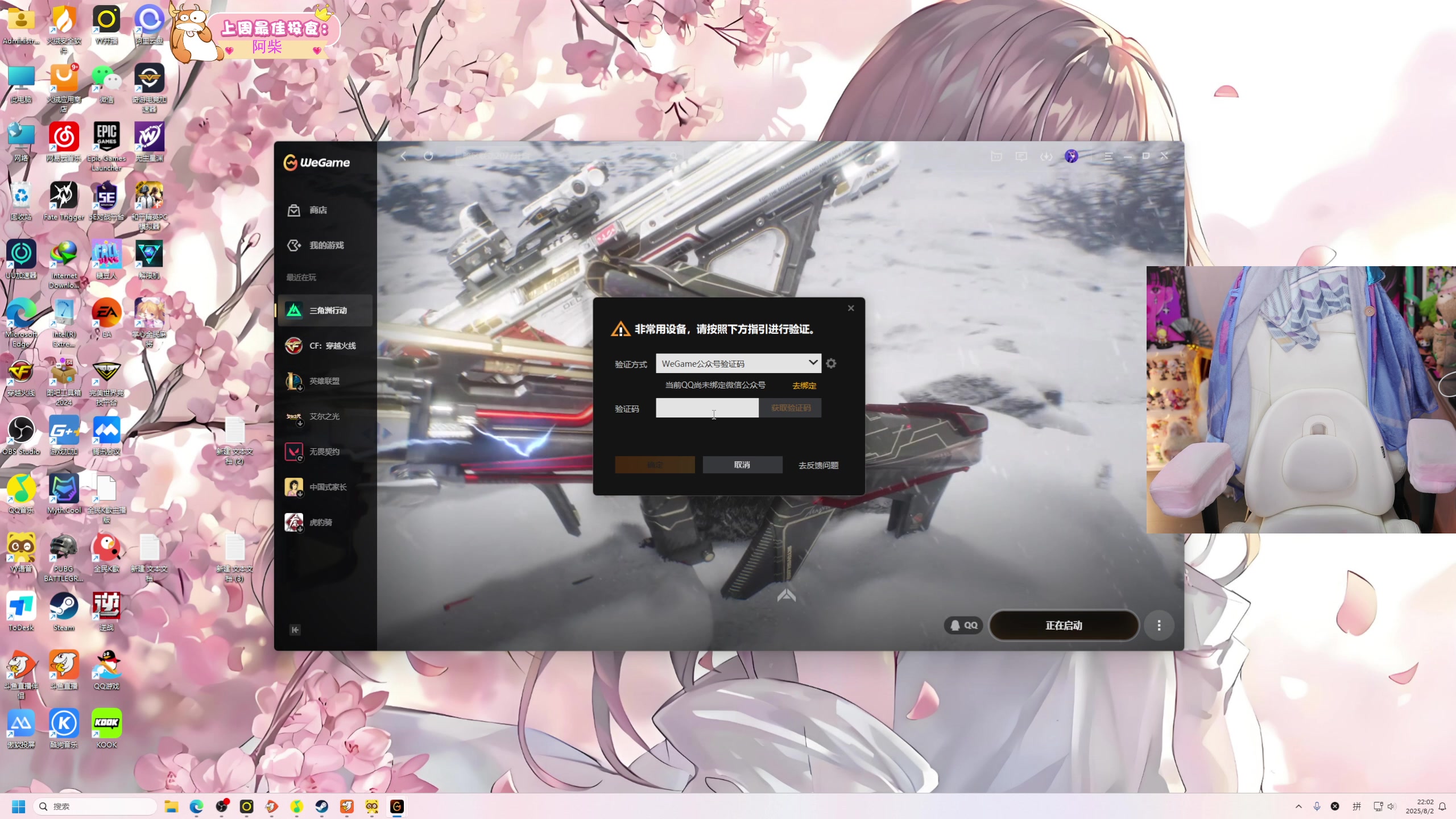
Task: Click the WeGame user avatar
Action: pyautogui.click(x=1072, y=156)
